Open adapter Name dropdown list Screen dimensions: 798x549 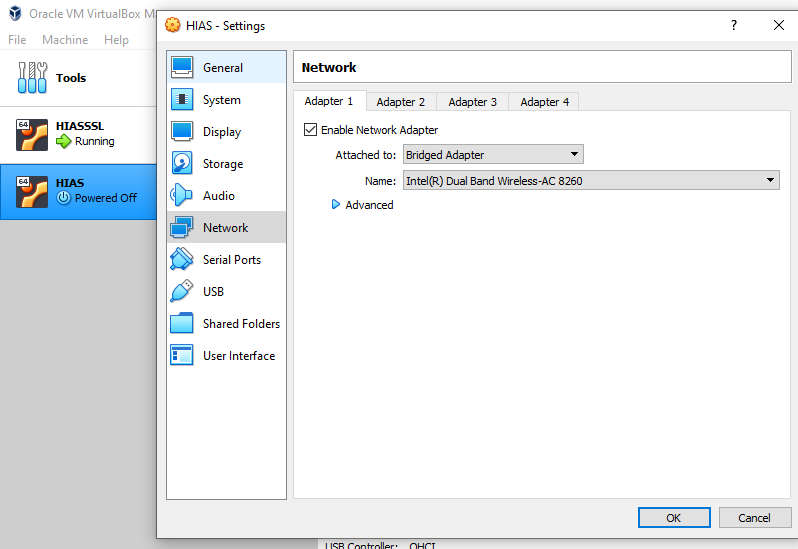591,181
